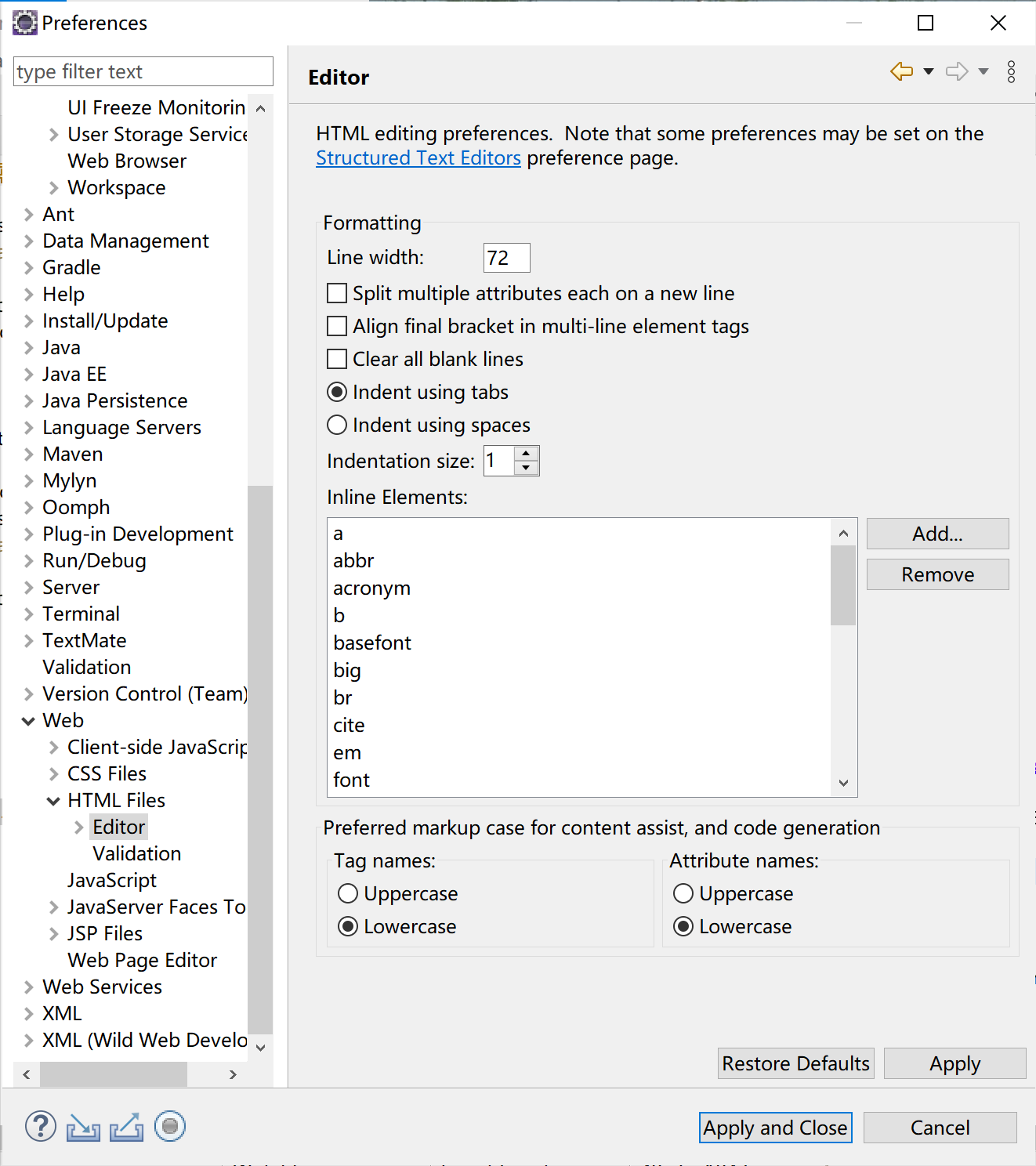Image resolution: width=1036 pixels, height=1166 pixels.
Task: Click the Restore Defaults button
Action: click(795, 1063)
